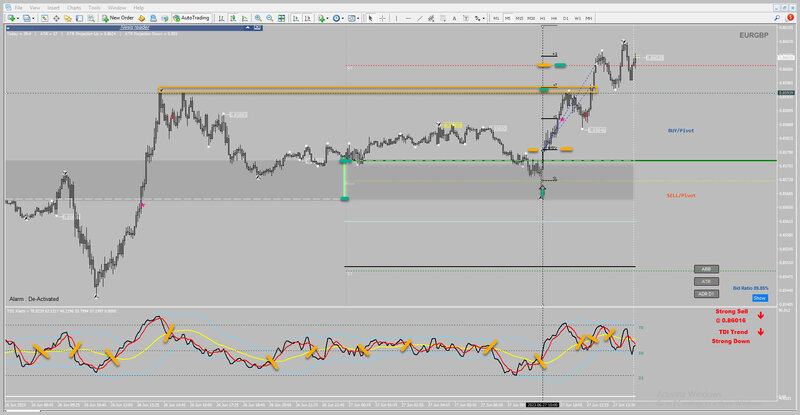Expand the Periods dropdown arrow
Image resolution: width=800 pixels, height=415 pixels.
(343, 18)
